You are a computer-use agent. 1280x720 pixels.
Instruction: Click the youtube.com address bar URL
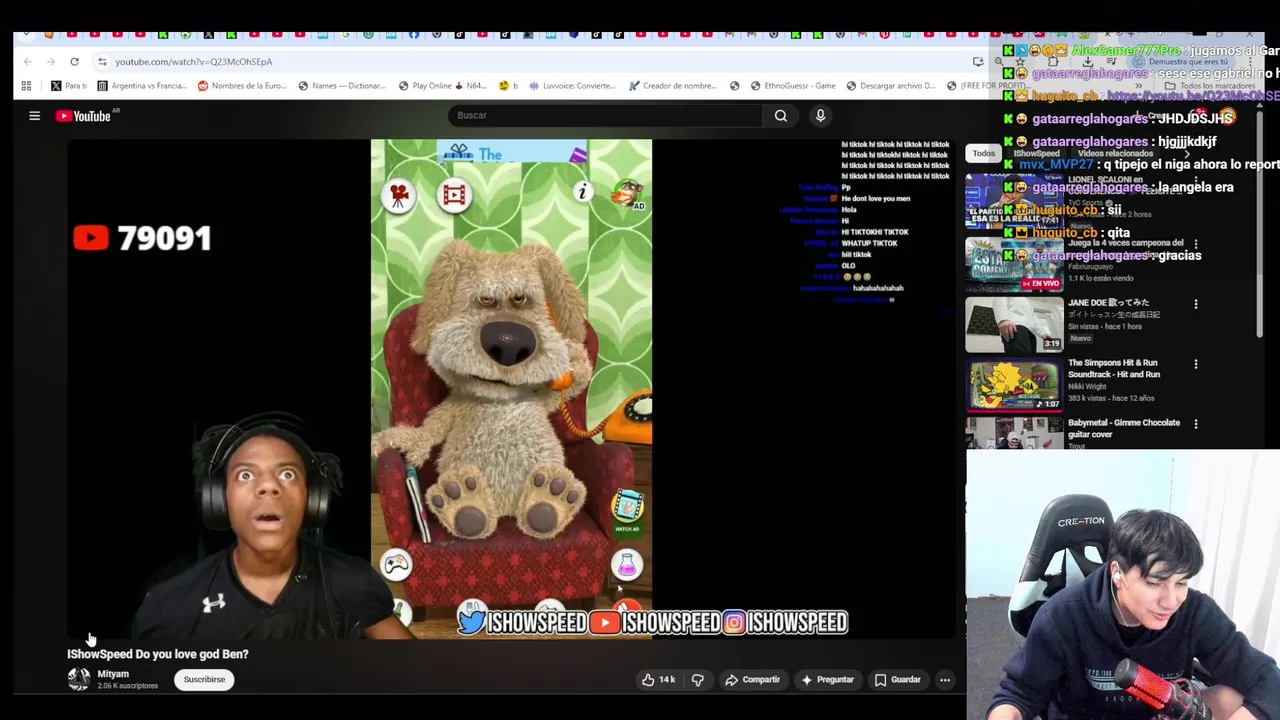pyautogui.click(x=193, y=62)
